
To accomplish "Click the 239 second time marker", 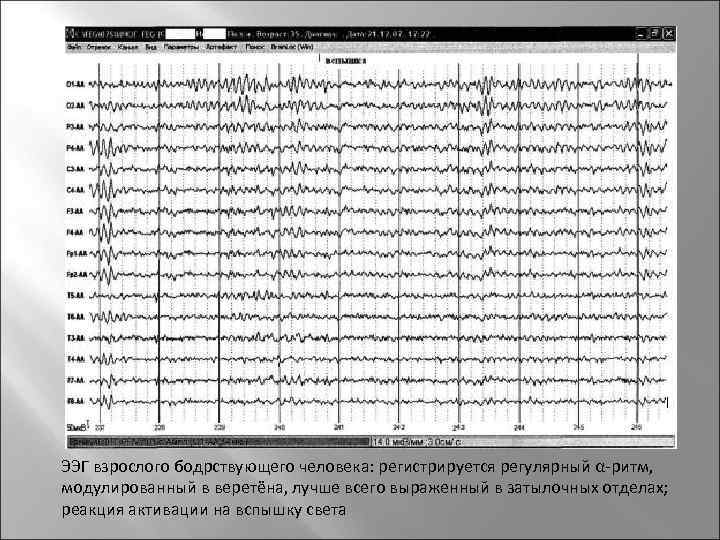I will point(219,428).
